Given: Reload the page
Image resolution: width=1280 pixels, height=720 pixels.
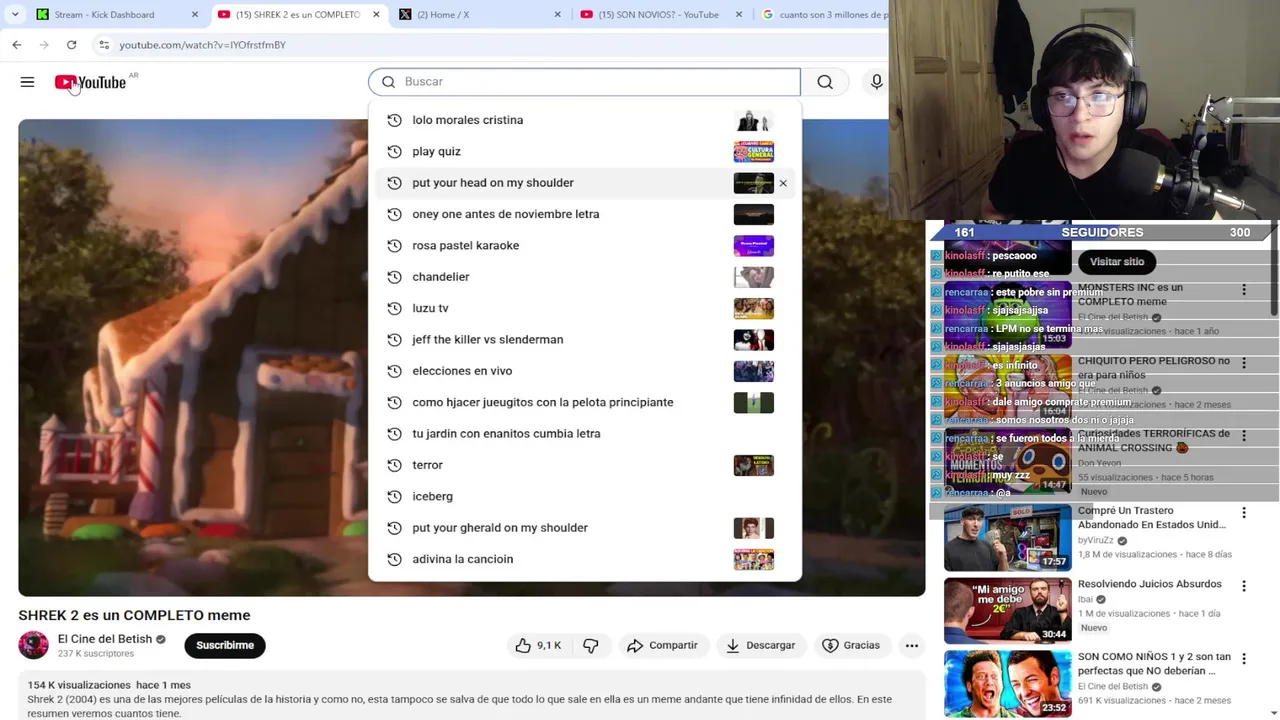Looking at the screenshot, I should (71, 45).
